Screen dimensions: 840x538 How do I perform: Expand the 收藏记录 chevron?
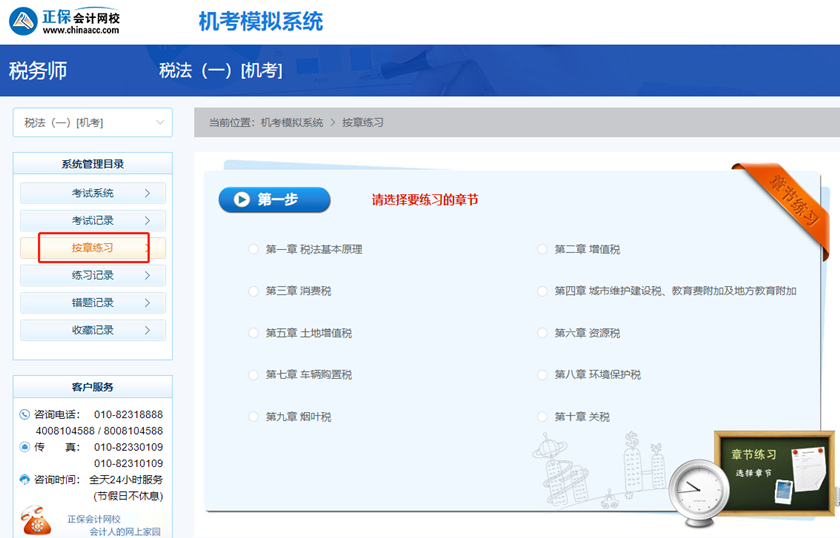147,330
